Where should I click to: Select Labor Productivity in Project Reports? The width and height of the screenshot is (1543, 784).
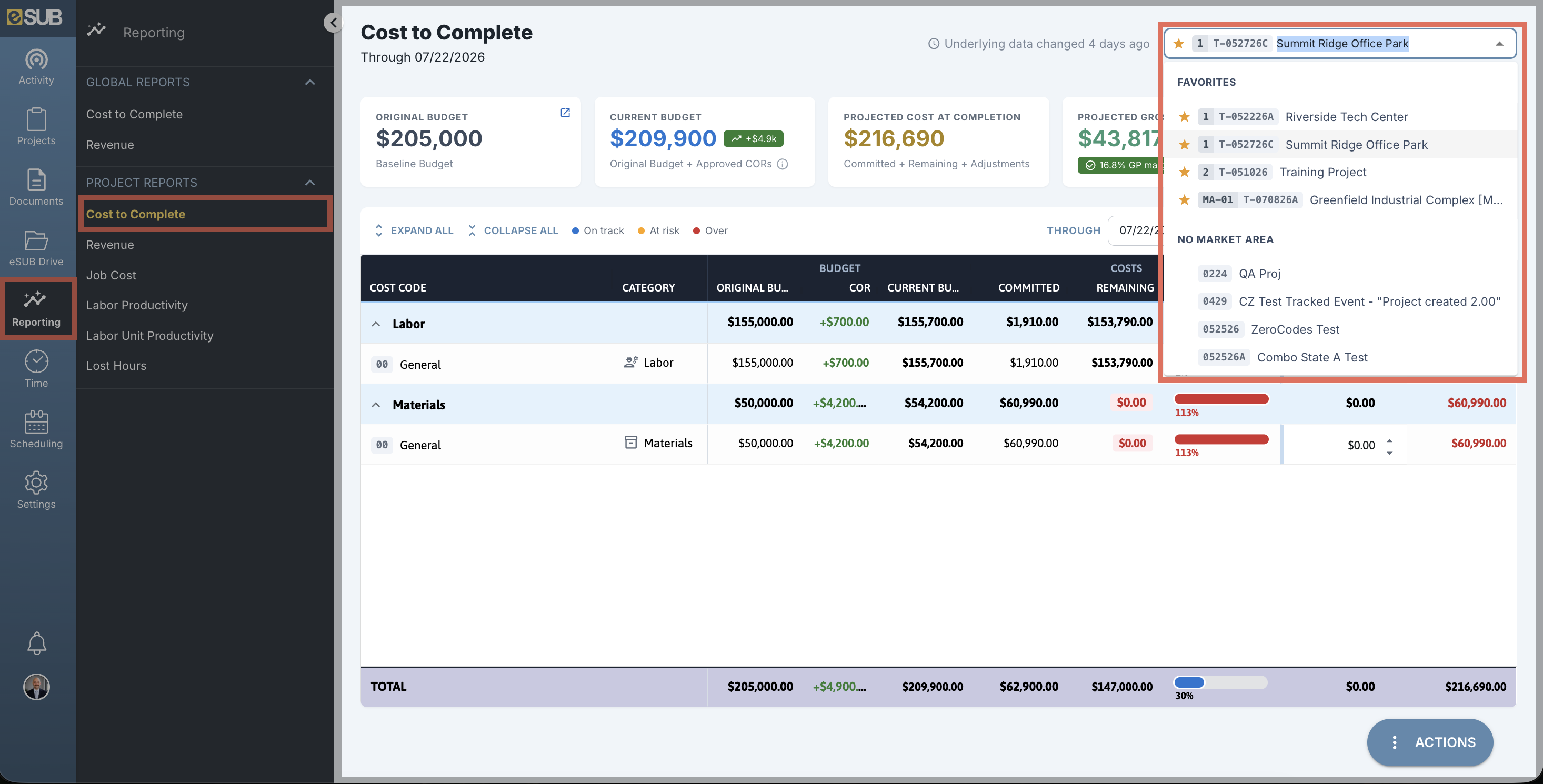[x=137, y=306]
